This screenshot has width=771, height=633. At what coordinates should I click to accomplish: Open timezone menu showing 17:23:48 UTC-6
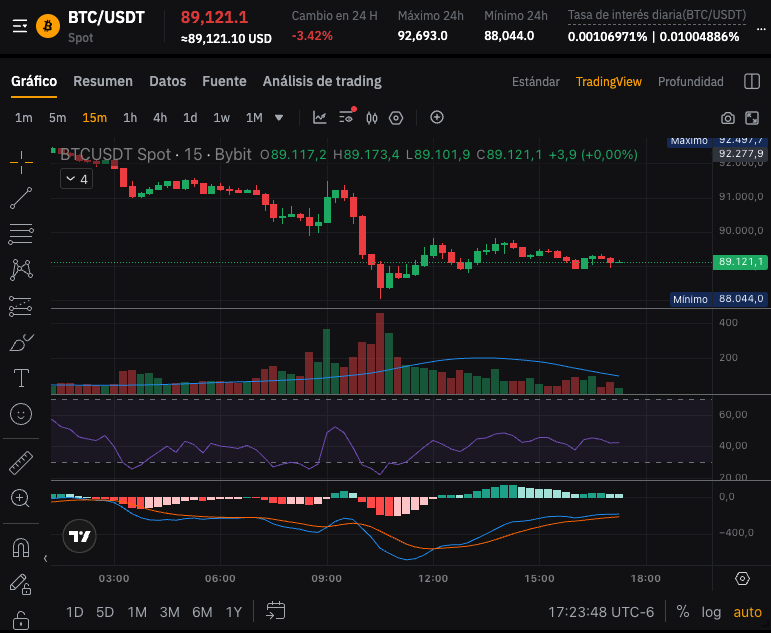coord(601,612)
